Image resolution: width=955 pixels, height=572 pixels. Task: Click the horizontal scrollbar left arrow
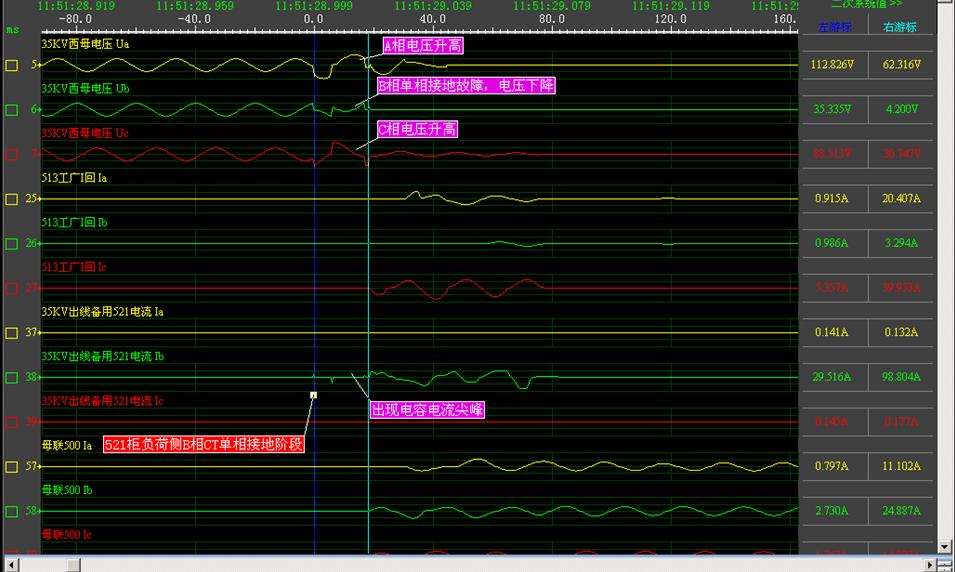click(x=8, y=564)
